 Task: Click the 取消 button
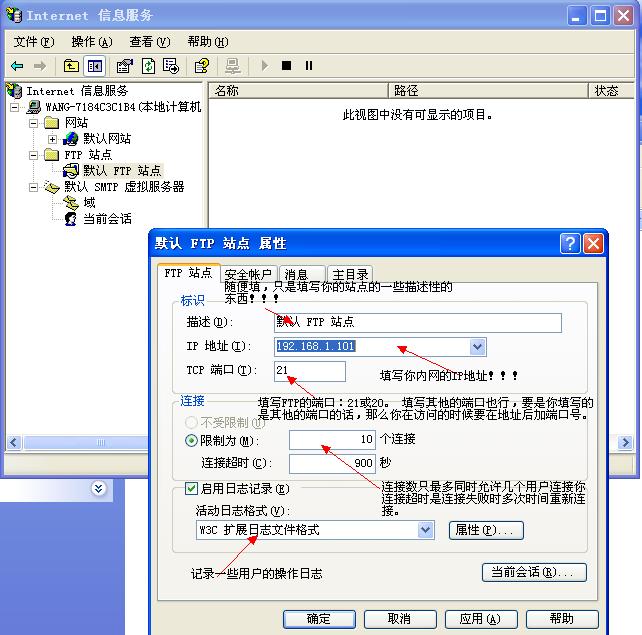pyautogui.click(x=400, y=619)
